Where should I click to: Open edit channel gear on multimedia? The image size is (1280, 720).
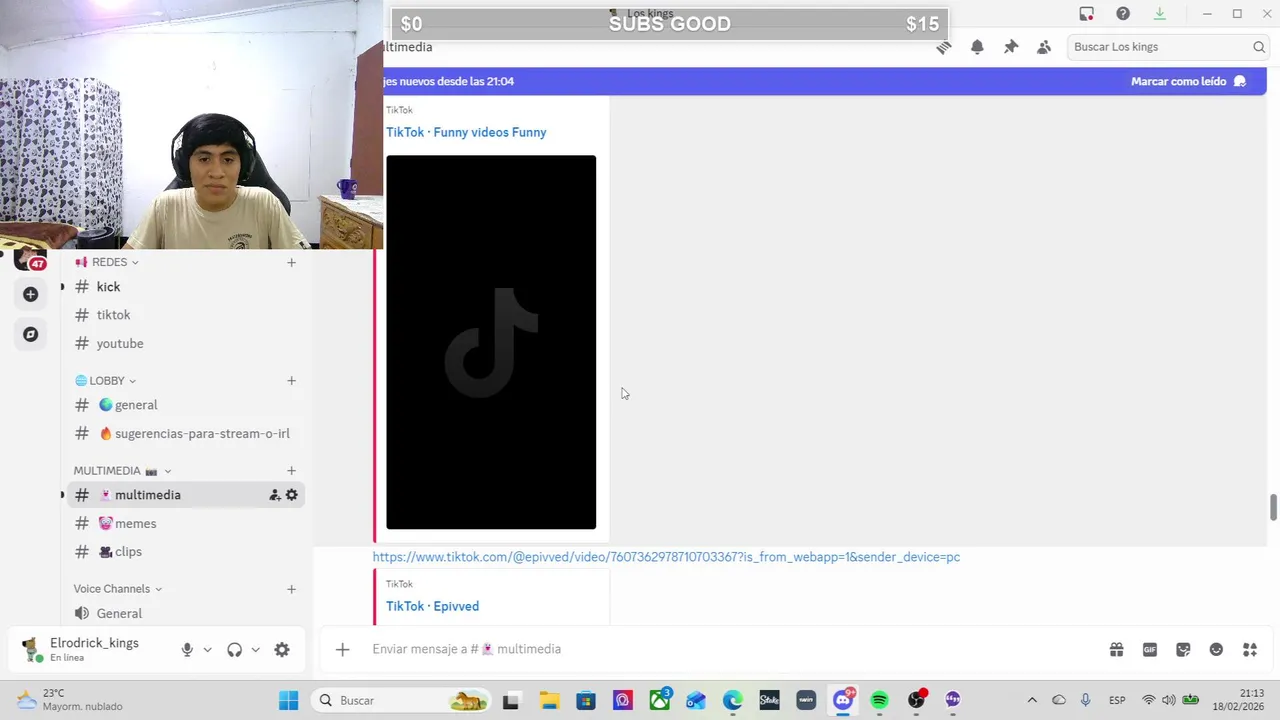pyautogui.click(x=292, y=495)
